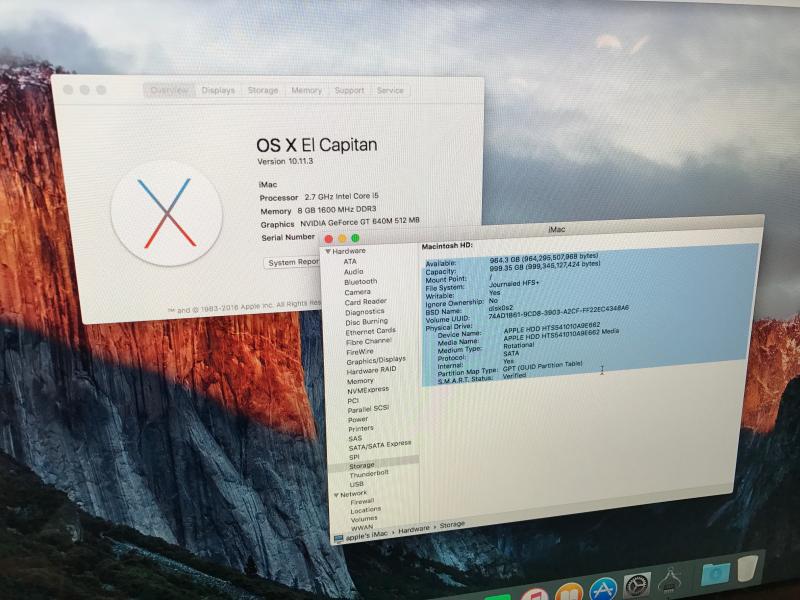Image resolution: width=800 pixels, height=600 pixels.
Task: Open System Preferences gear icon in dock
Action: (x=637, y=586)
